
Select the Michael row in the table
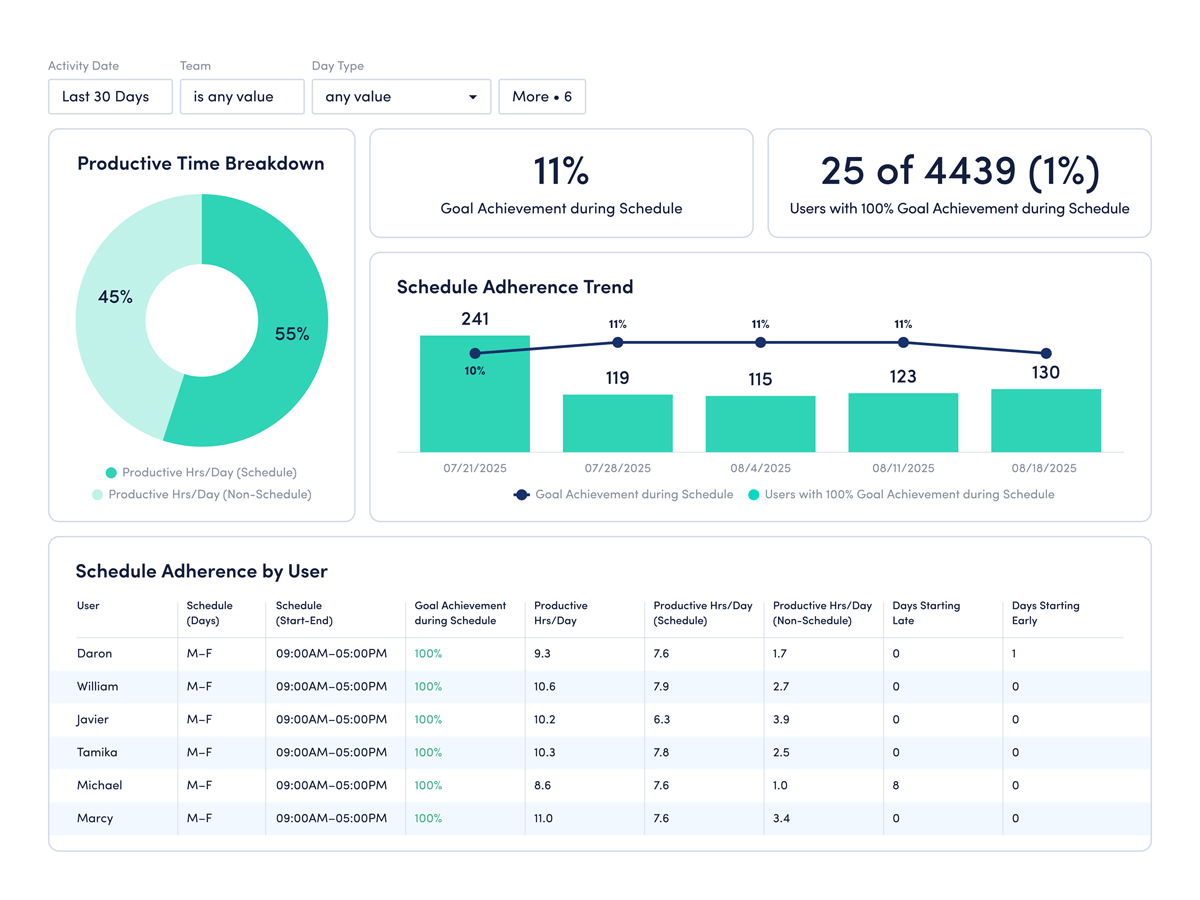[x=100, y=786]
